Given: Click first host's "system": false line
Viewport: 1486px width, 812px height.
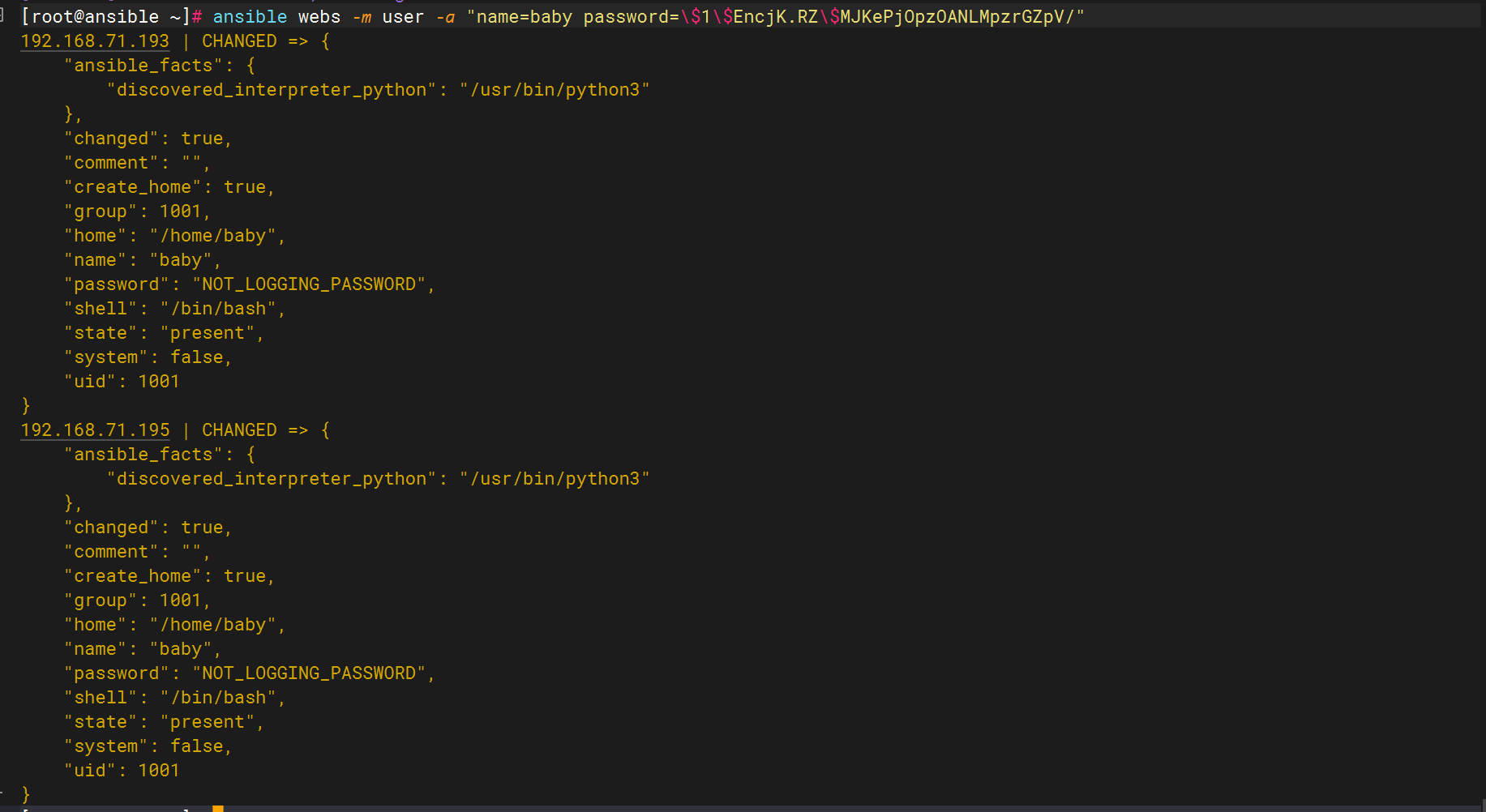Looking at the screenshot, I should point(148,357).
